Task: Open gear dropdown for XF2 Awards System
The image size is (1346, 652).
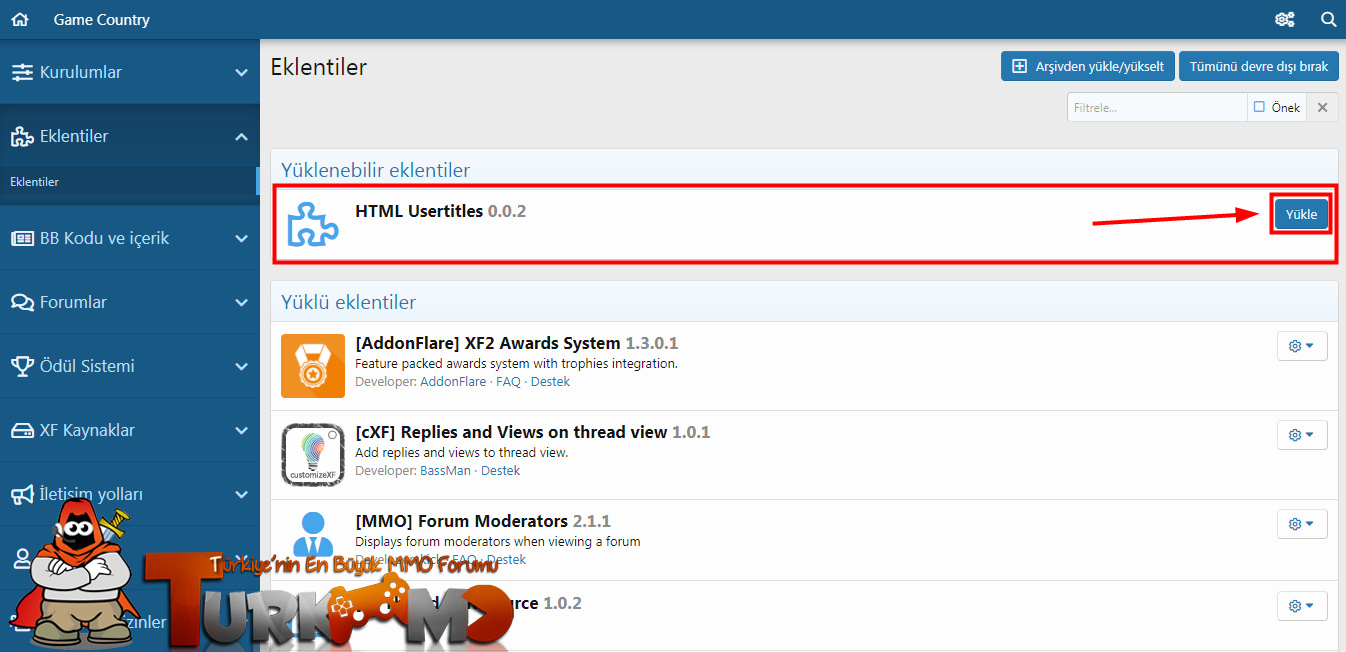Action: coord(1301,346)
